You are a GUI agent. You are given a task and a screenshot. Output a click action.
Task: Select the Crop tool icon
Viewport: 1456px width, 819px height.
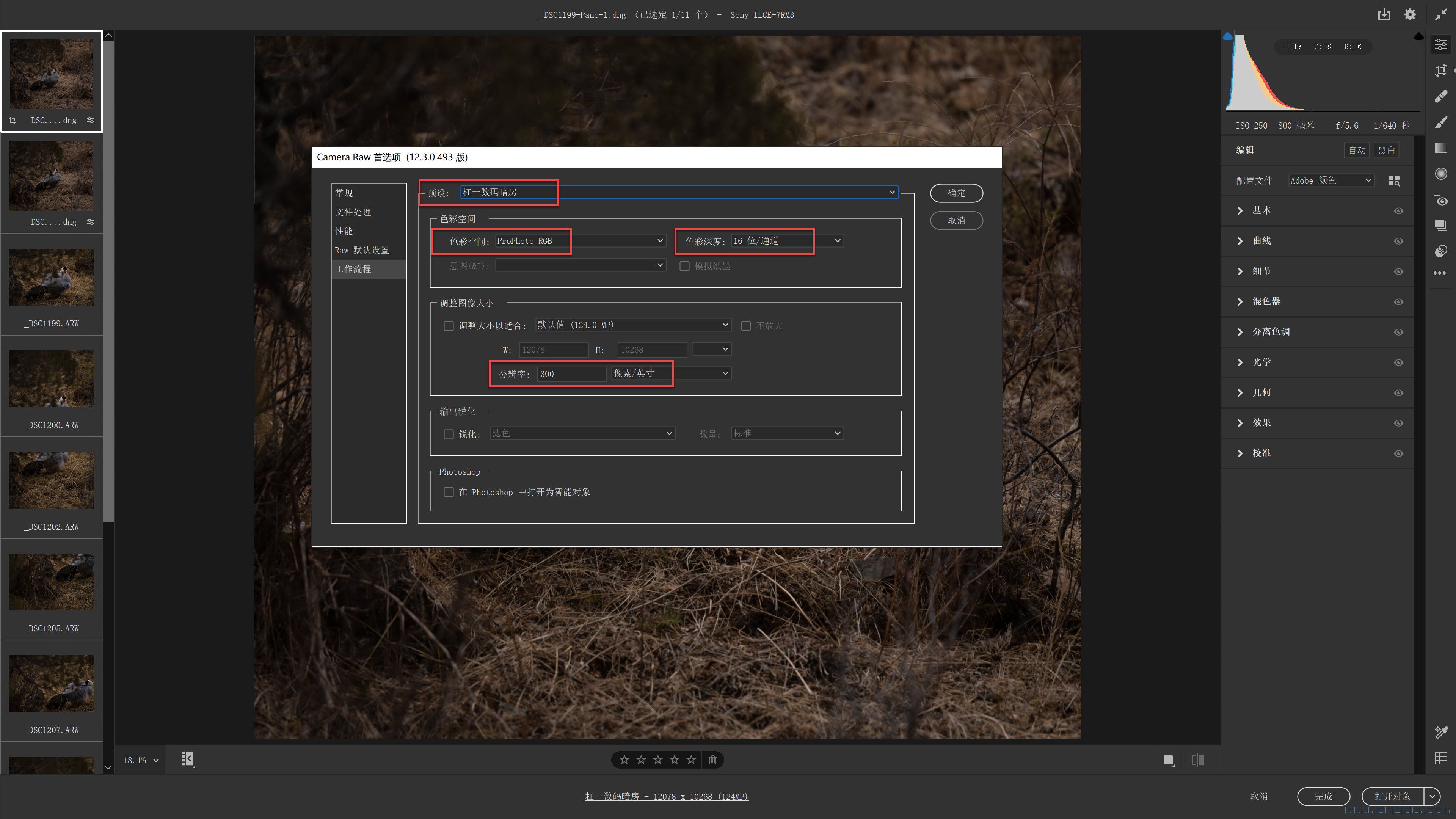pyautogui.click(x=1441, y=71)
